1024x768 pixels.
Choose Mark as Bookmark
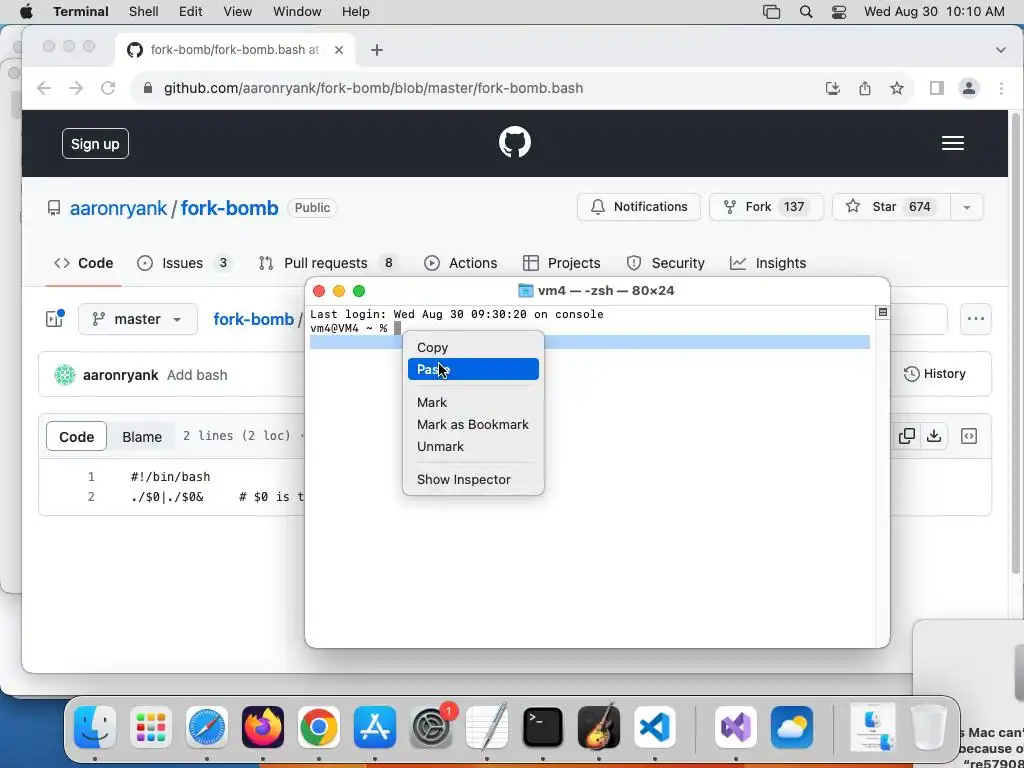(x=473, y=424)
